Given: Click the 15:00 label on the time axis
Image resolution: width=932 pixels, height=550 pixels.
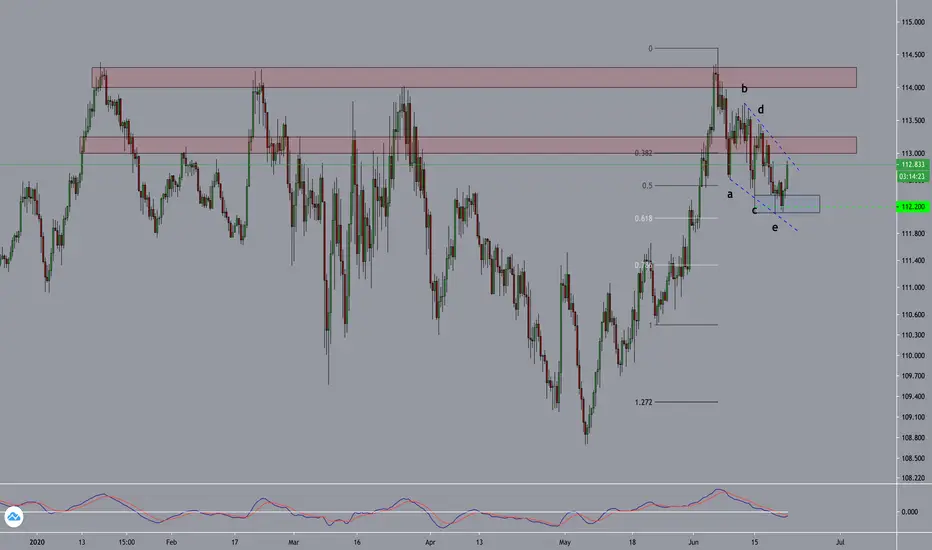Looking at the screenshot, I should coord(127,542).
